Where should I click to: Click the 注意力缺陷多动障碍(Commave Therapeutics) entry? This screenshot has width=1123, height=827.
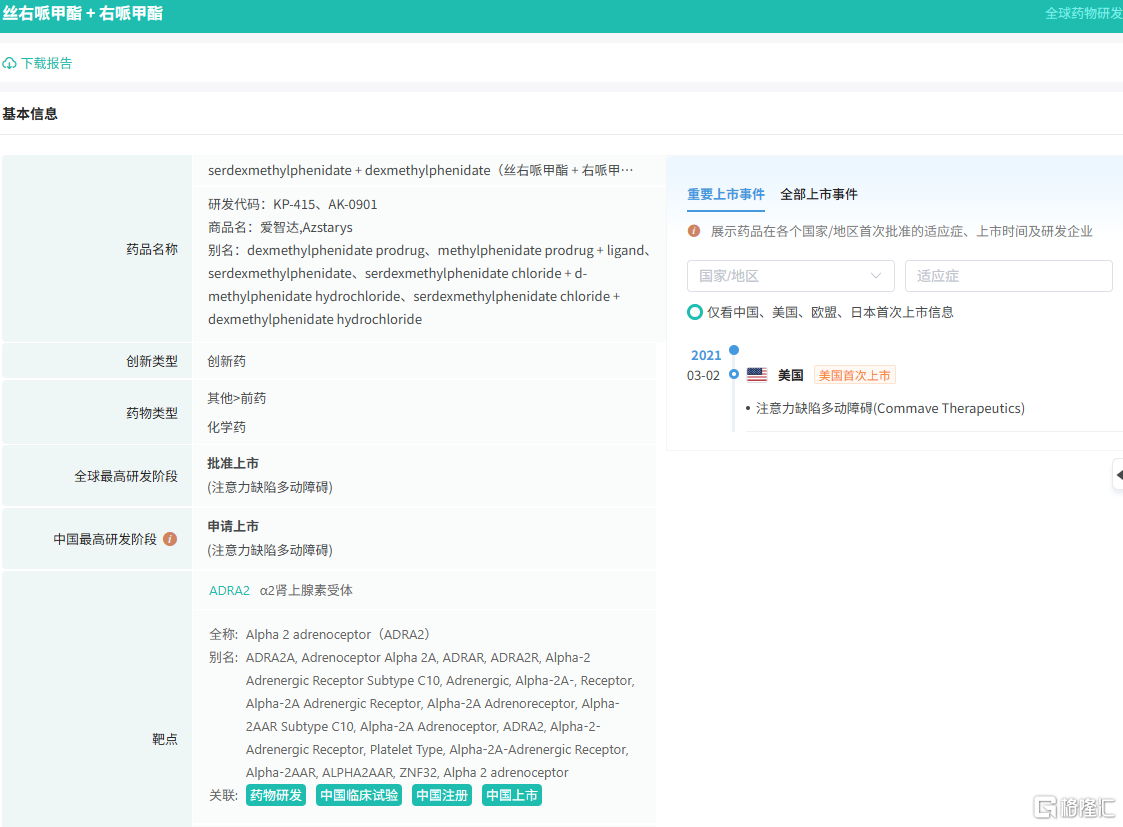(890, 408)
